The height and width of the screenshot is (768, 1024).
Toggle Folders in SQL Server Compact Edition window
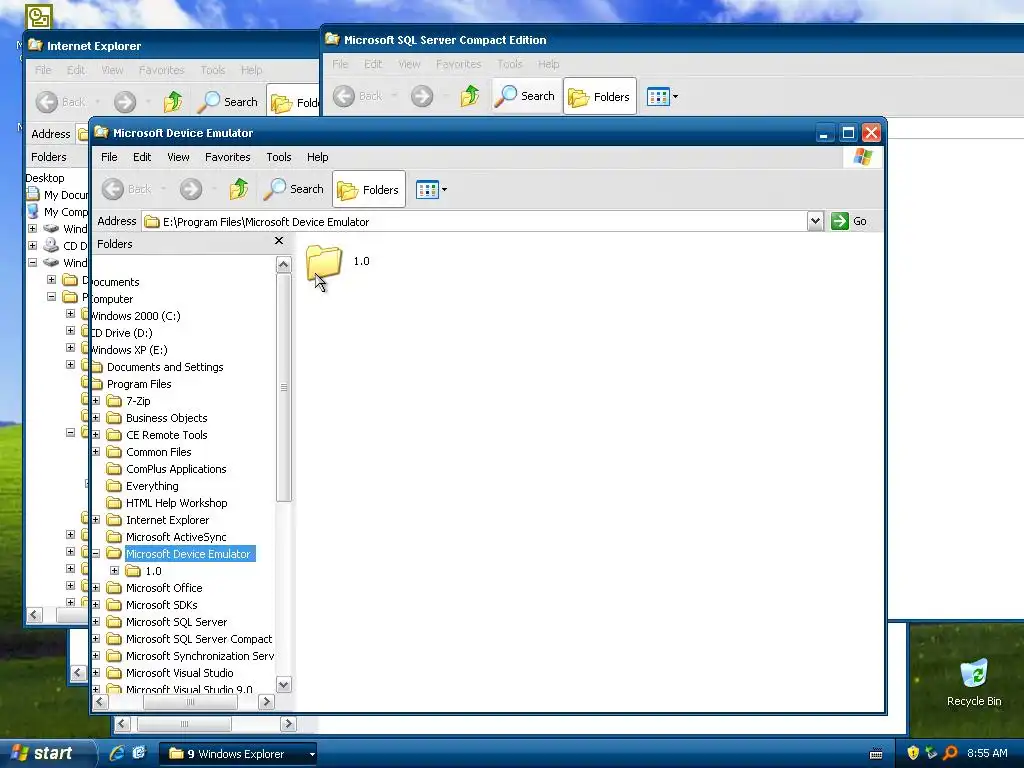pos(600,97)
